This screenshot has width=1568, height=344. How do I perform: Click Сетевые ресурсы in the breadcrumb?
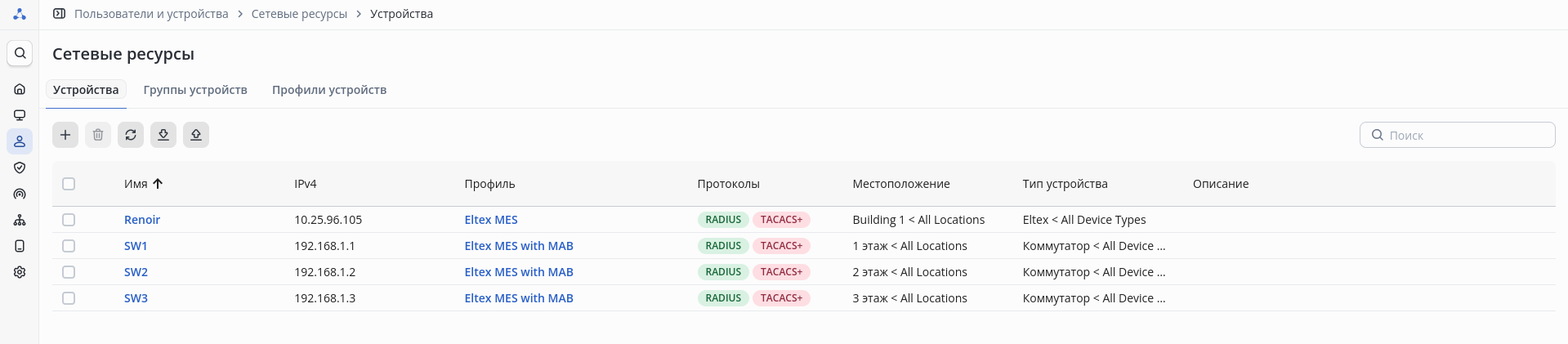[299, 14]
